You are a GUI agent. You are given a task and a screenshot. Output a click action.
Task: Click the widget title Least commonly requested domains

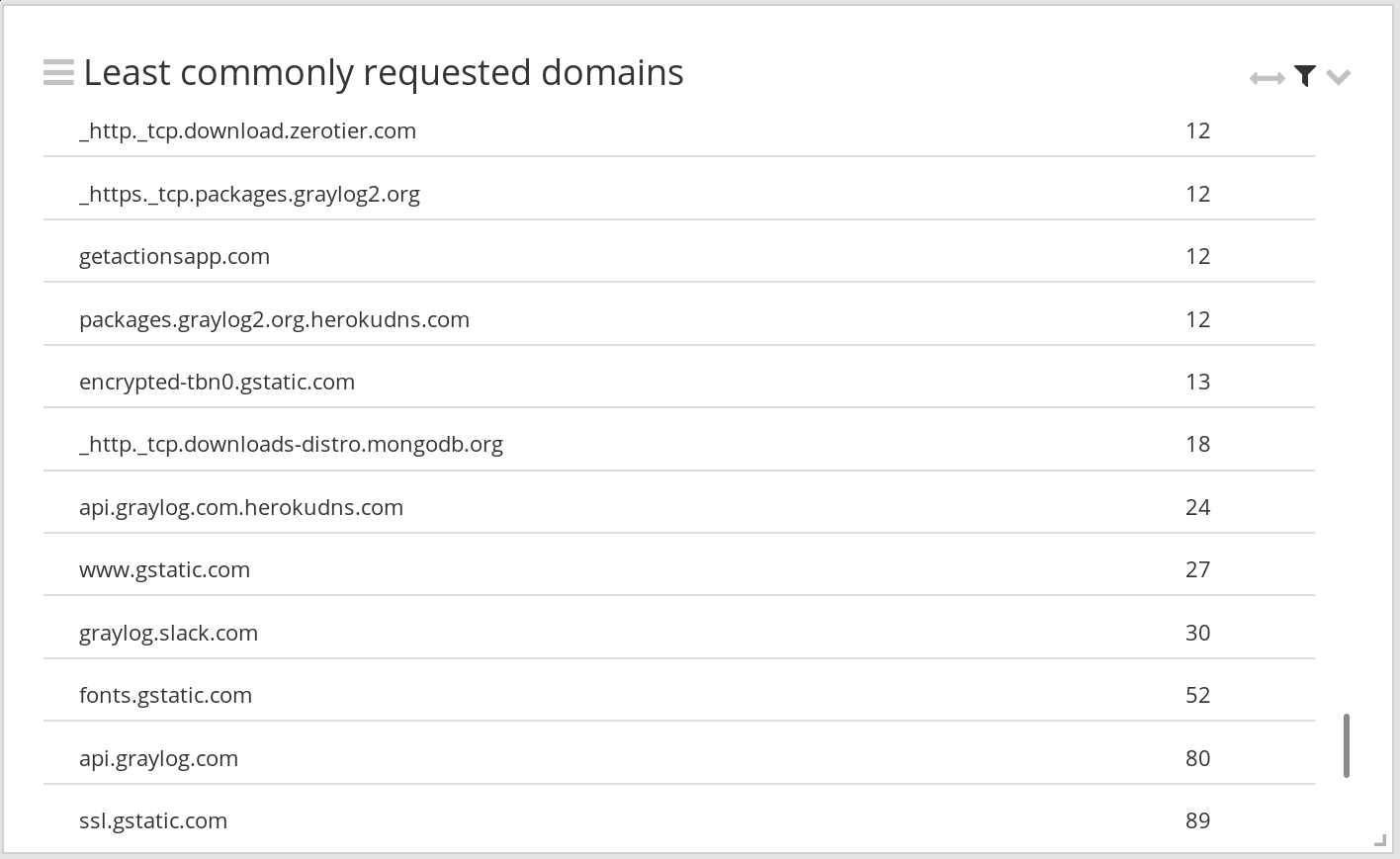coord(384,73)
